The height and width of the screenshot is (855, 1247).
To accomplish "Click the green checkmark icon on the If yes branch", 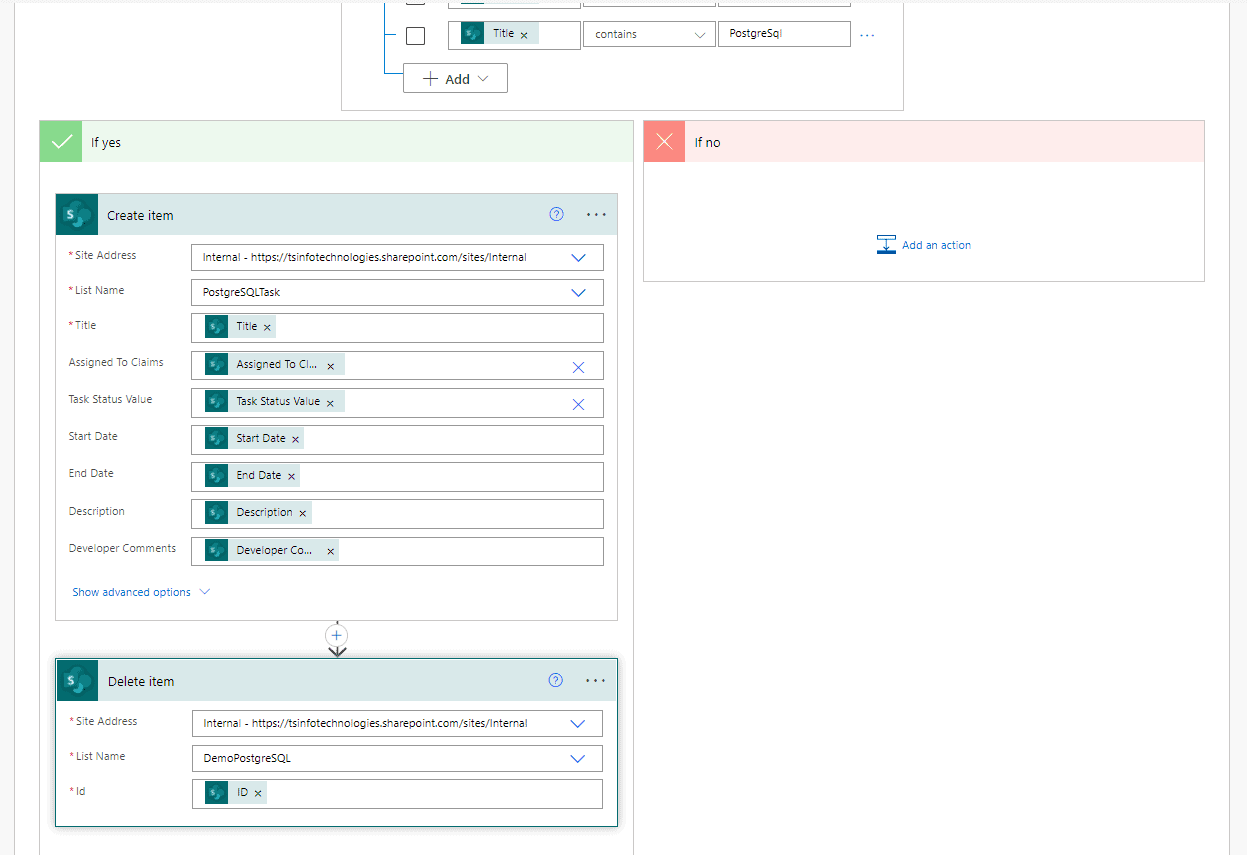I will click(60, 141).
